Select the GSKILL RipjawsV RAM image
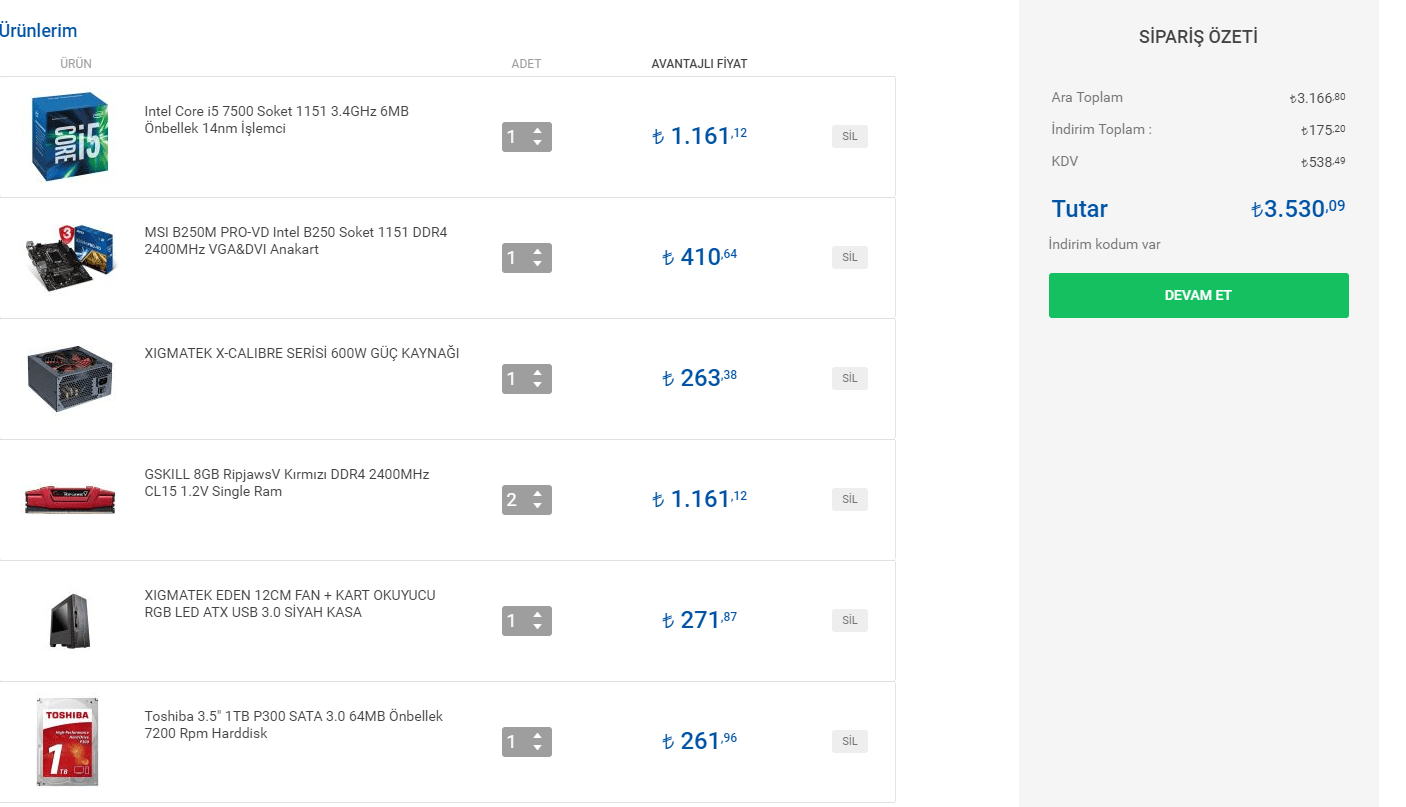Image resolution: width=1406 pixels, height=807 pixels. [70, 499]
